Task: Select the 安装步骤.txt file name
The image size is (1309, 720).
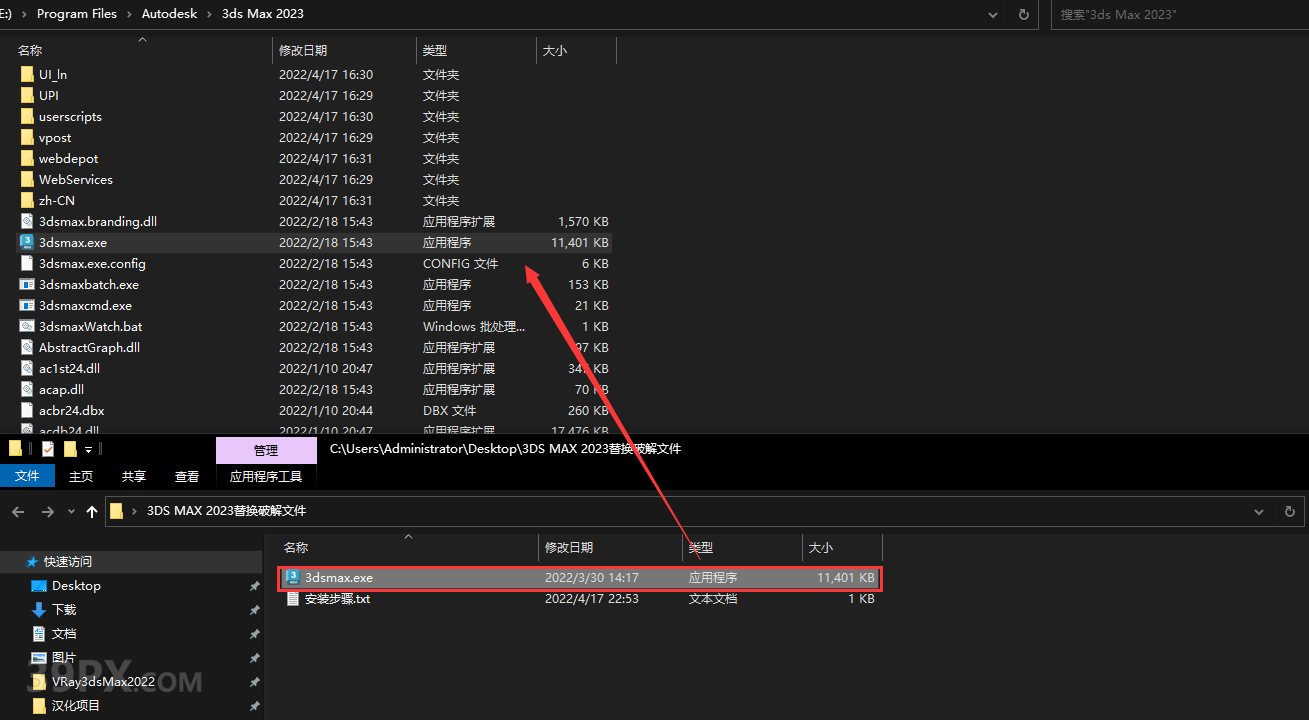Action: pyautogui.click(x=338, y=598)
